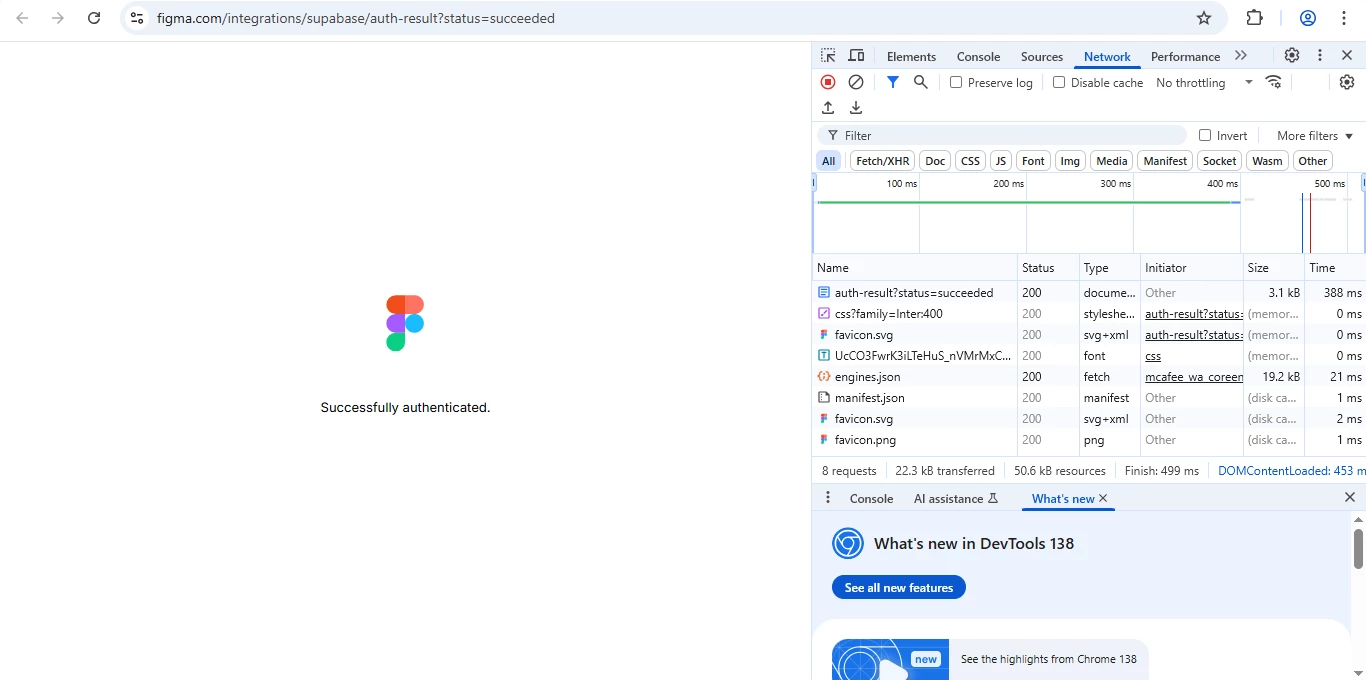The height and width of the screenshot is (680, 1366).
Task: Check the Invert filter checkbox
Action: (1205, 135)
